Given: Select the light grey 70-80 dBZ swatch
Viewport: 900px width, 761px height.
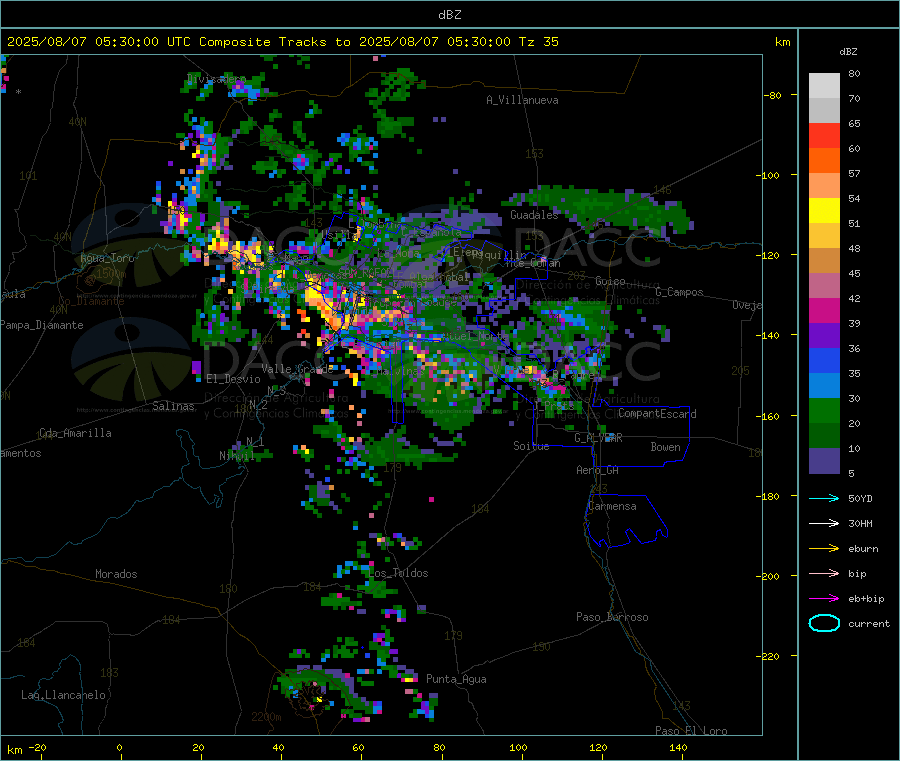Looking at the screenshot, I should click(824, 86).
